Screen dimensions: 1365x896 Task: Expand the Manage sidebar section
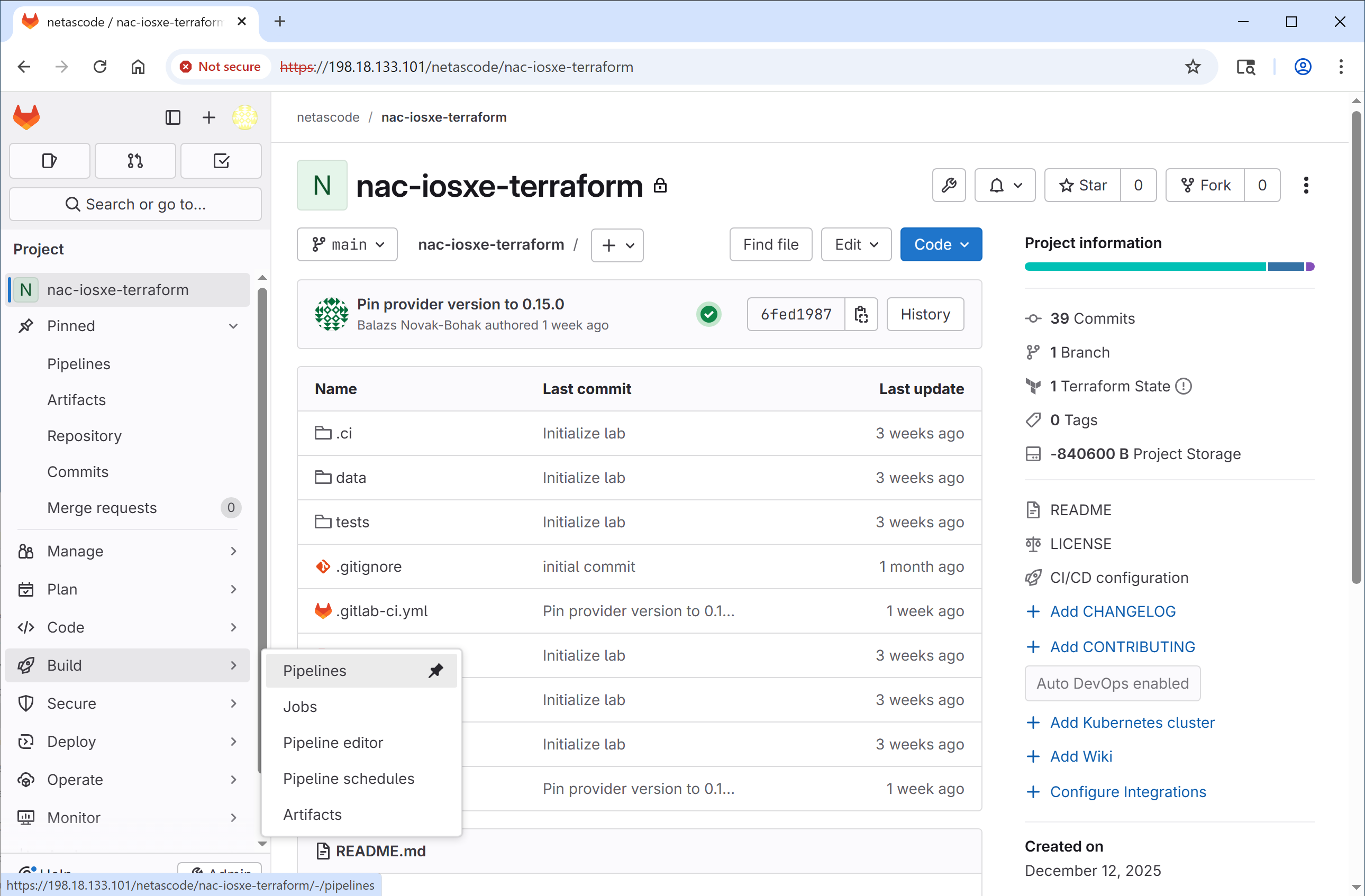128,552
